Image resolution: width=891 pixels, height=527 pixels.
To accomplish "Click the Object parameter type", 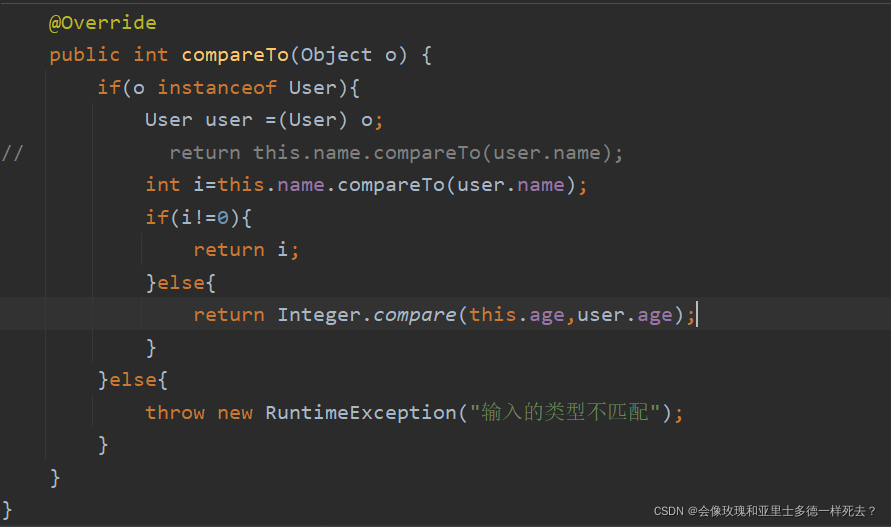I will [x=336, y=55].
